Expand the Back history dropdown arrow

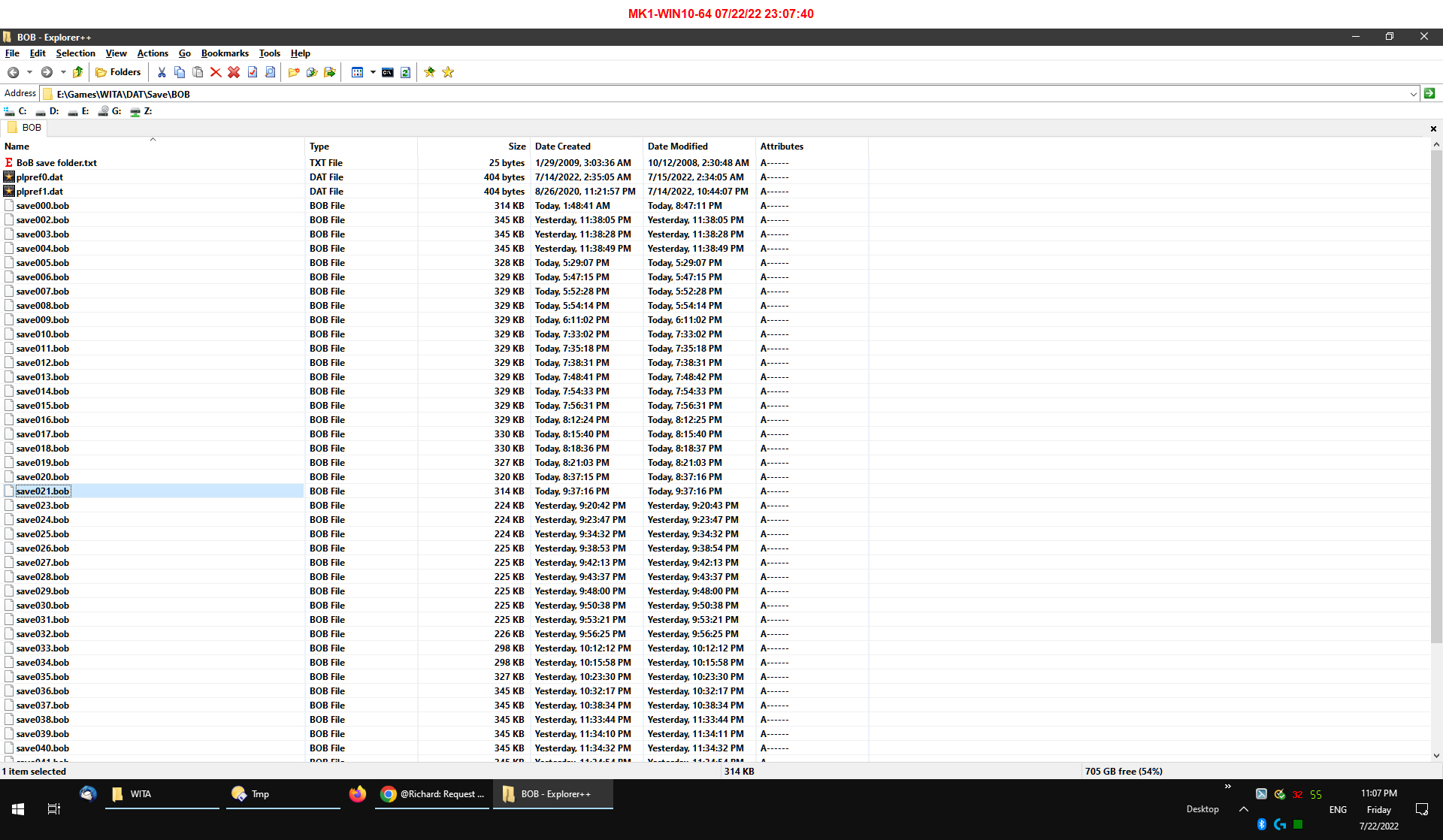click(x=29, y=72)
